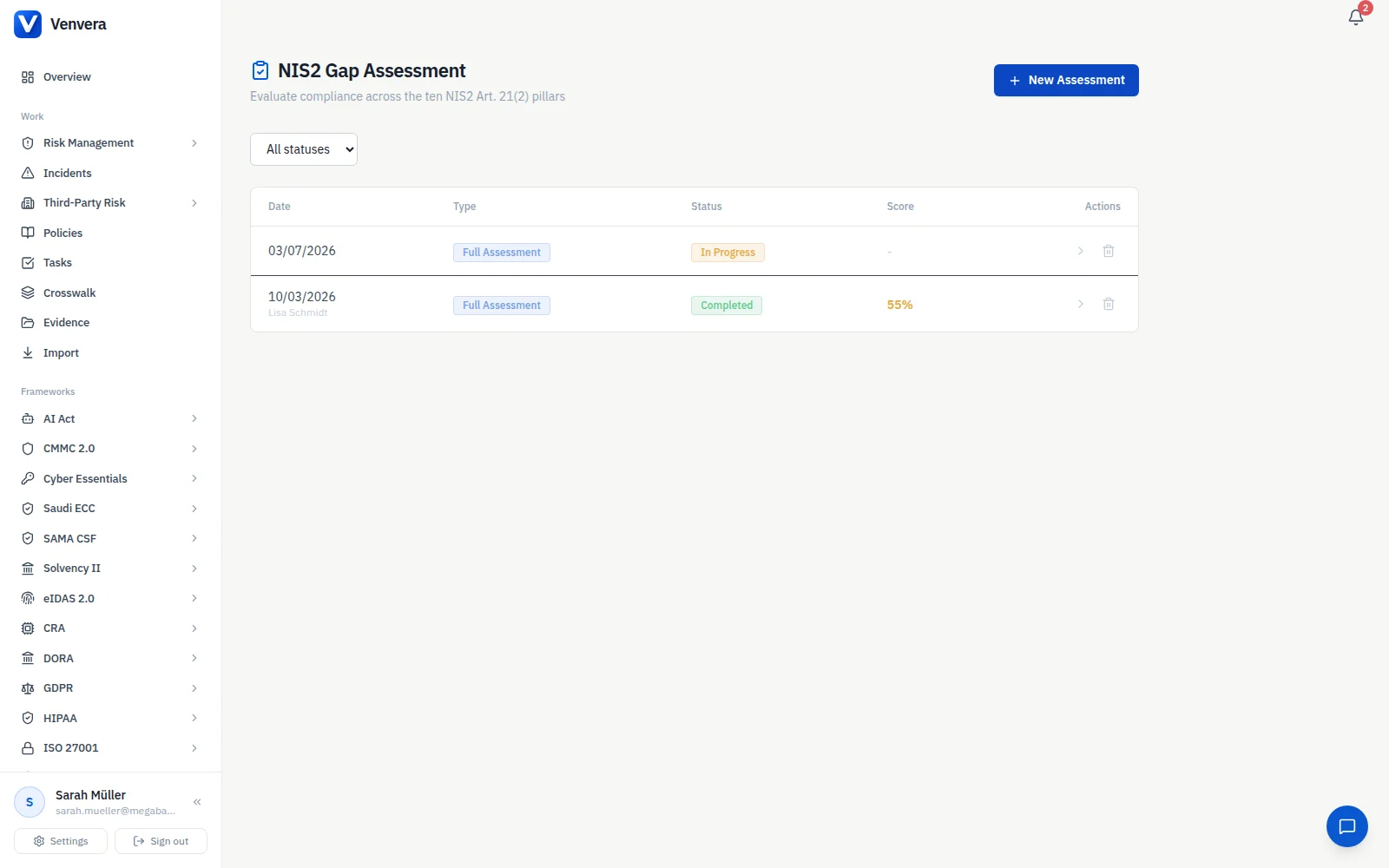Click the Import download icon
The height and width of the screenshot is (868, 1389).
tap(28, 352)
